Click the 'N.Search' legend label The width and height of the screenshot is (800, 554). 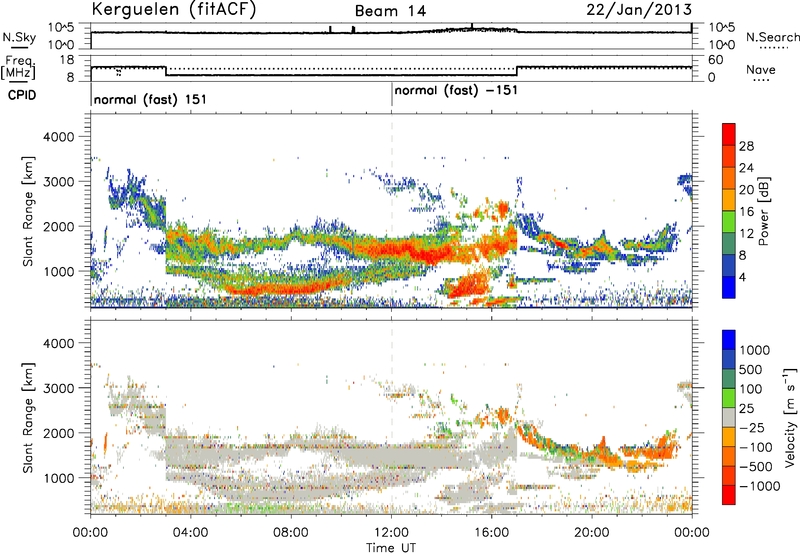pos(773,37)
